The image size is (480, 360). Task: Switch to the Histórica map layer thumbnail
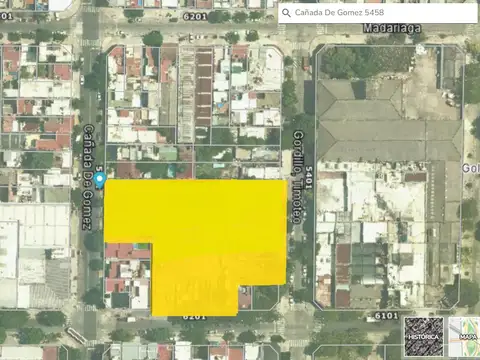coord(424,337)
